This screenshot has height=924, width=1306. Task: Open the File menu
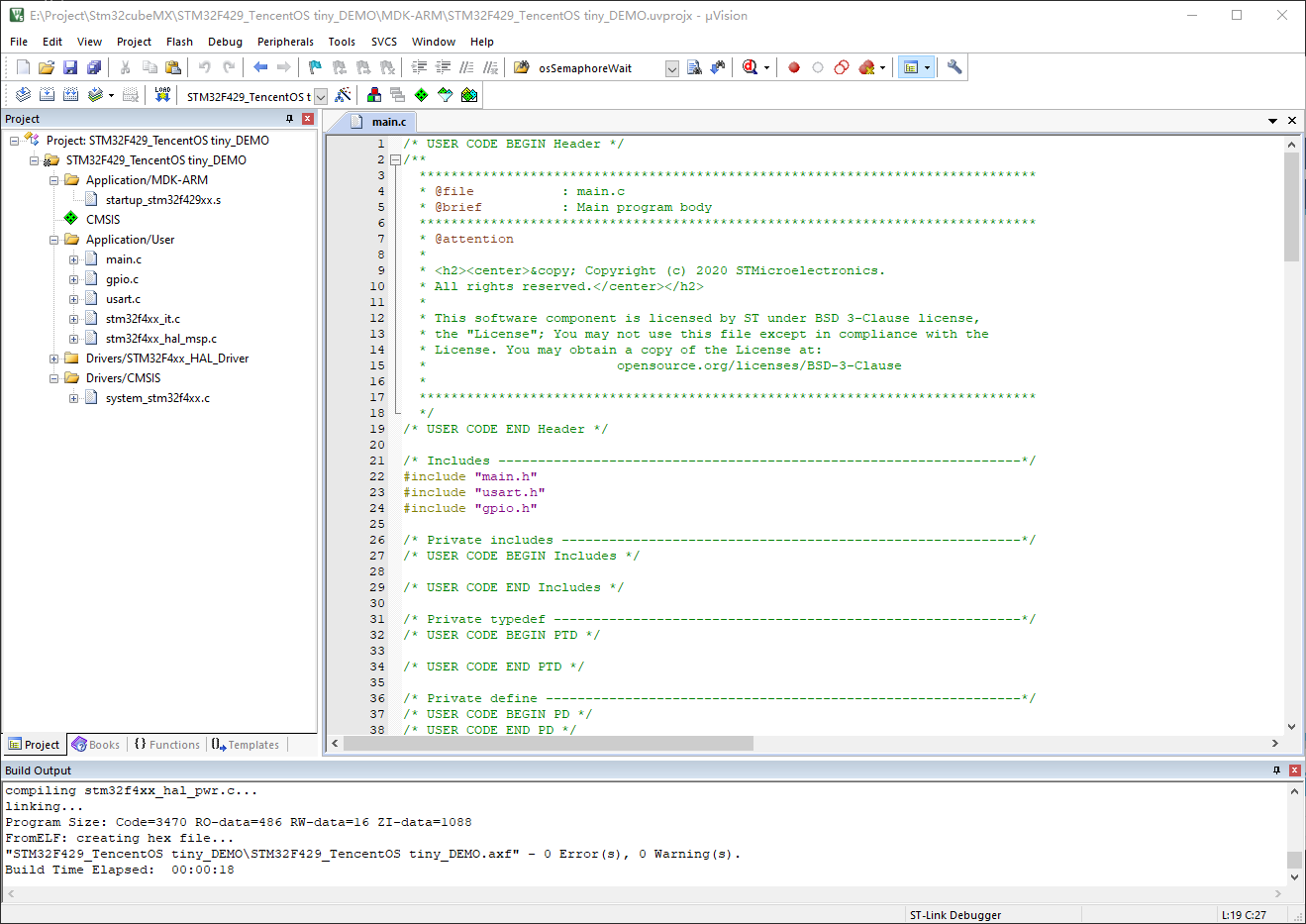click(19, 42)
